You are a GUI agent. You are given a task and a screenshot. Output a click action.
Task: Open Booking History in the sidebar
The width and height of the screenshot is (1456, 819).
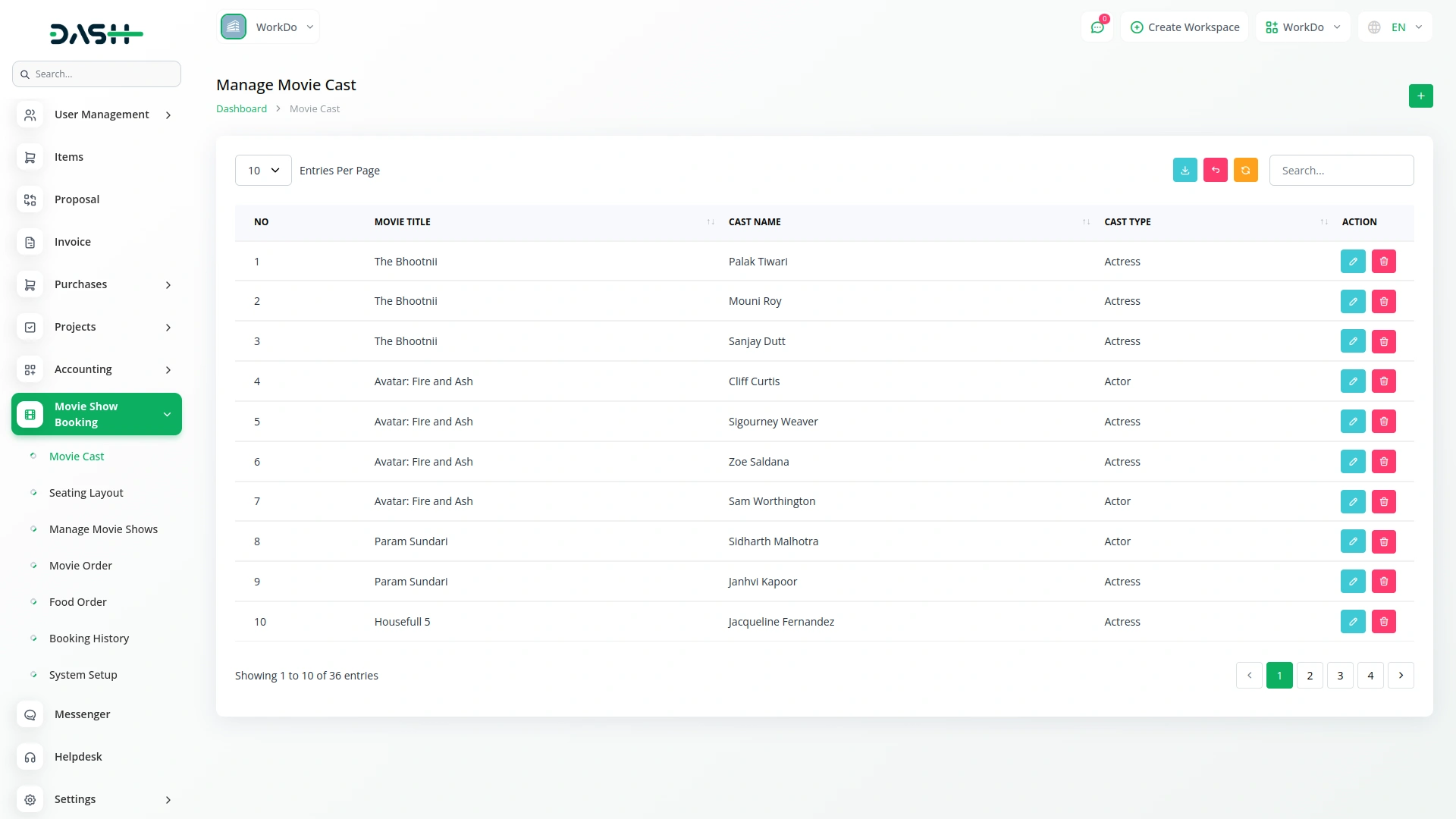(x=89, y=639)
